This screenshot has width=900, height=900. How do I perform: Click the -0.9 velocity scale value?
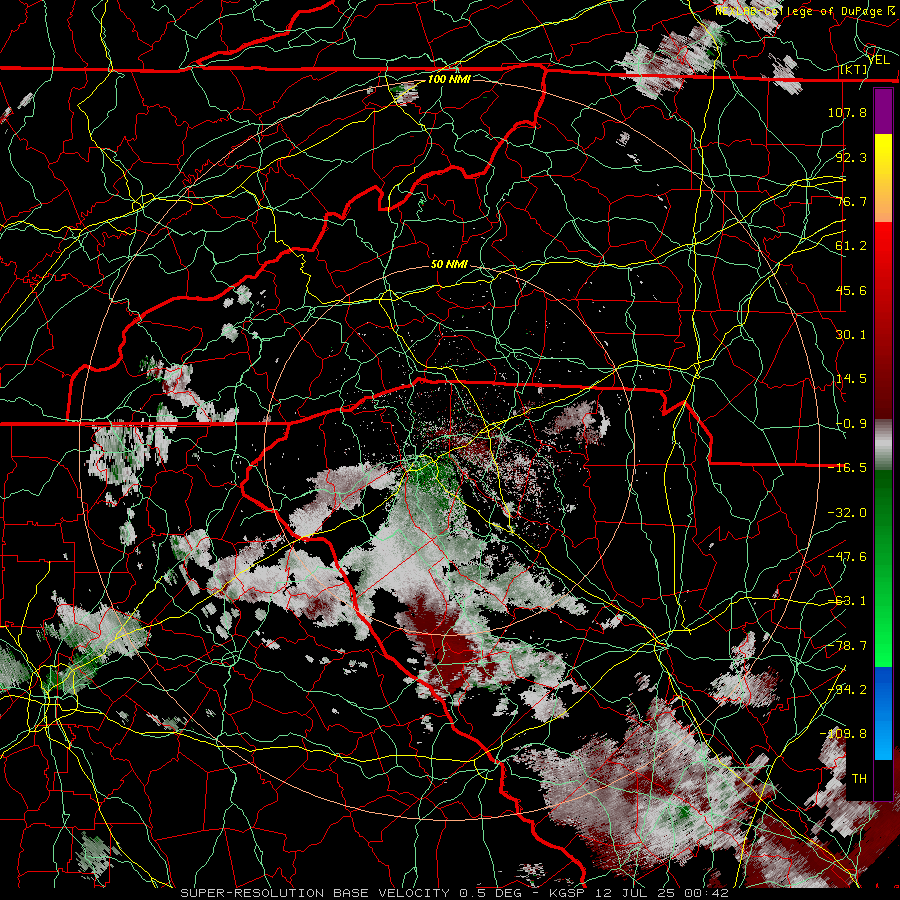(851, 424)
